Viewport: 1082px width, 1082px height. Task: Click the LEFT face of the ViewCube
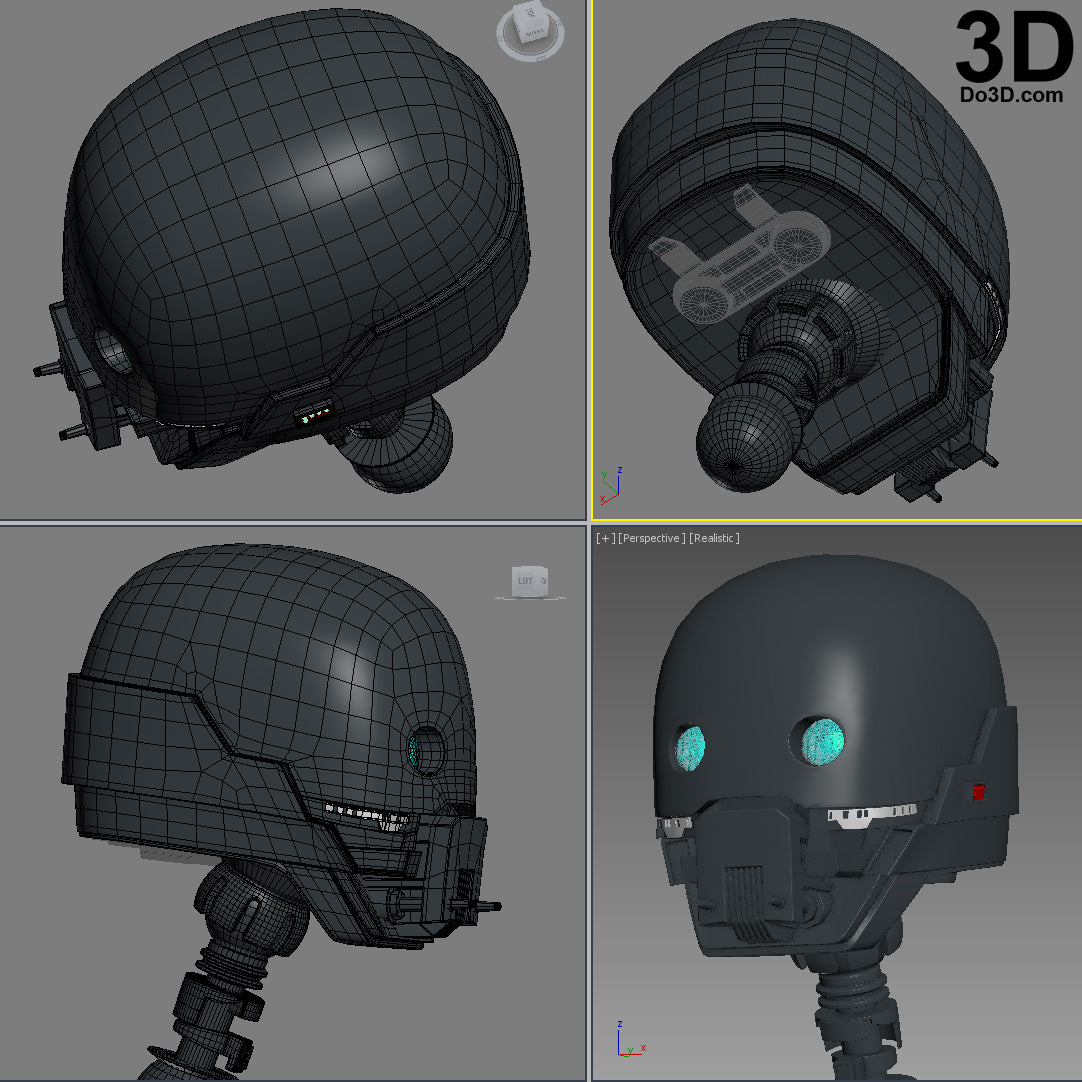tap(525, 580)
